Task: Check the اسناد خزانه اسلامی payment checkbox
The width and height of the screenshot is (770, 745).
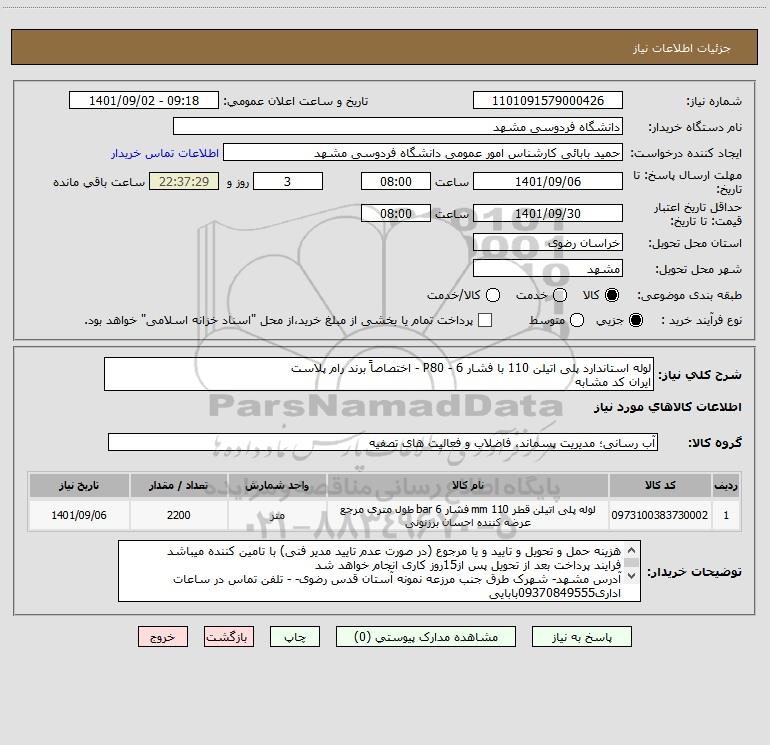Action: pyautogui.click(x=485, y=320)
